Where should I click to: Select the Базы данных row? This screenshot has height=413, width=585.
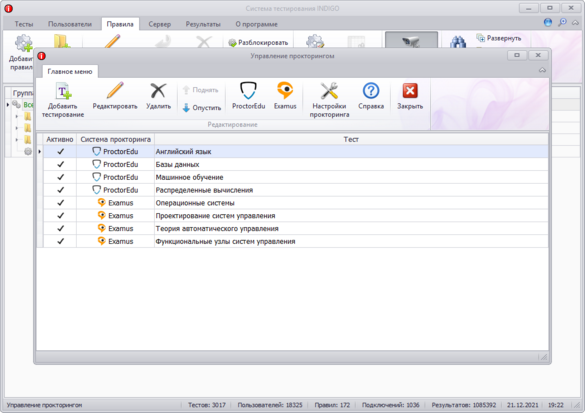[293, 164]
